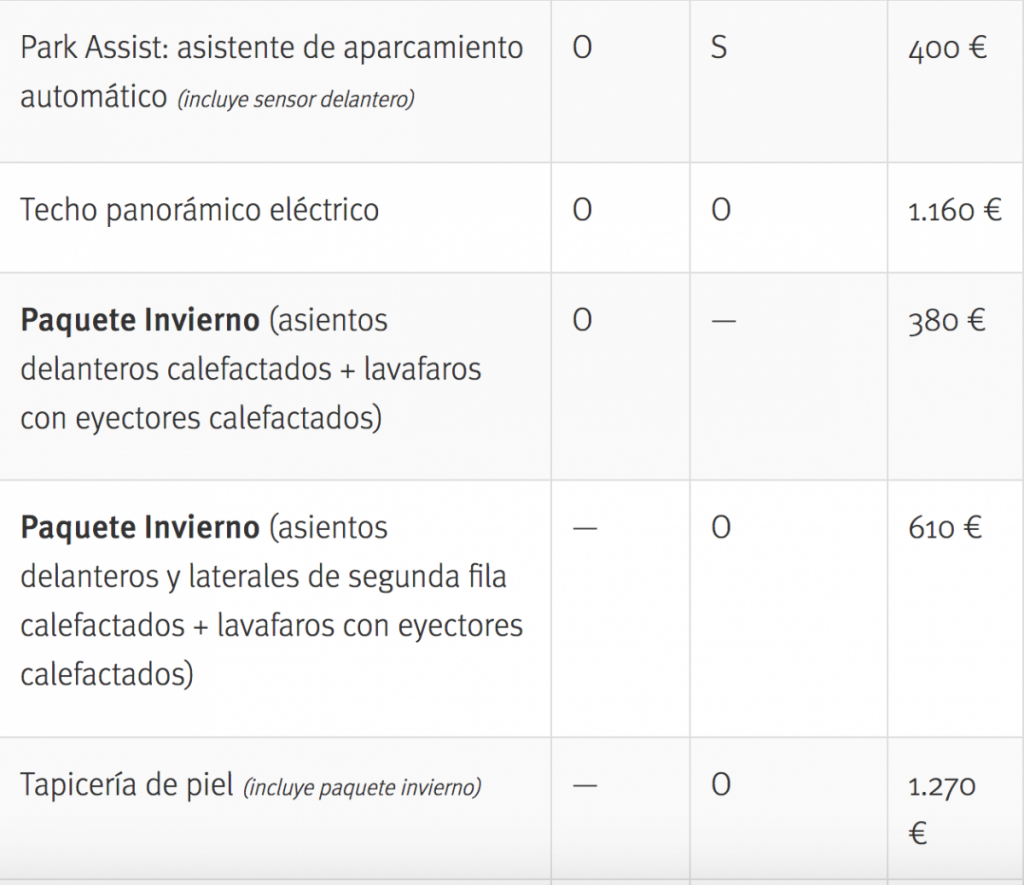Click the 'Techo panorámico eléctrico' text

tap(200, 211)
